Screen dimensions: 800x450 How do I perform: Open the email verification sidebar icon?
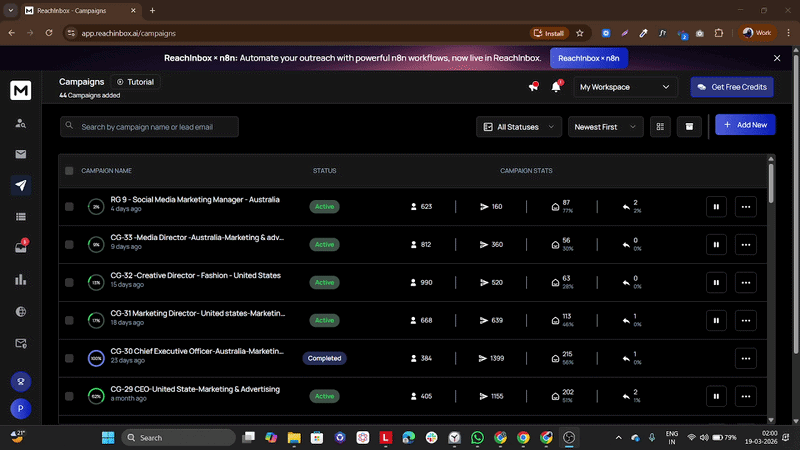20,343
